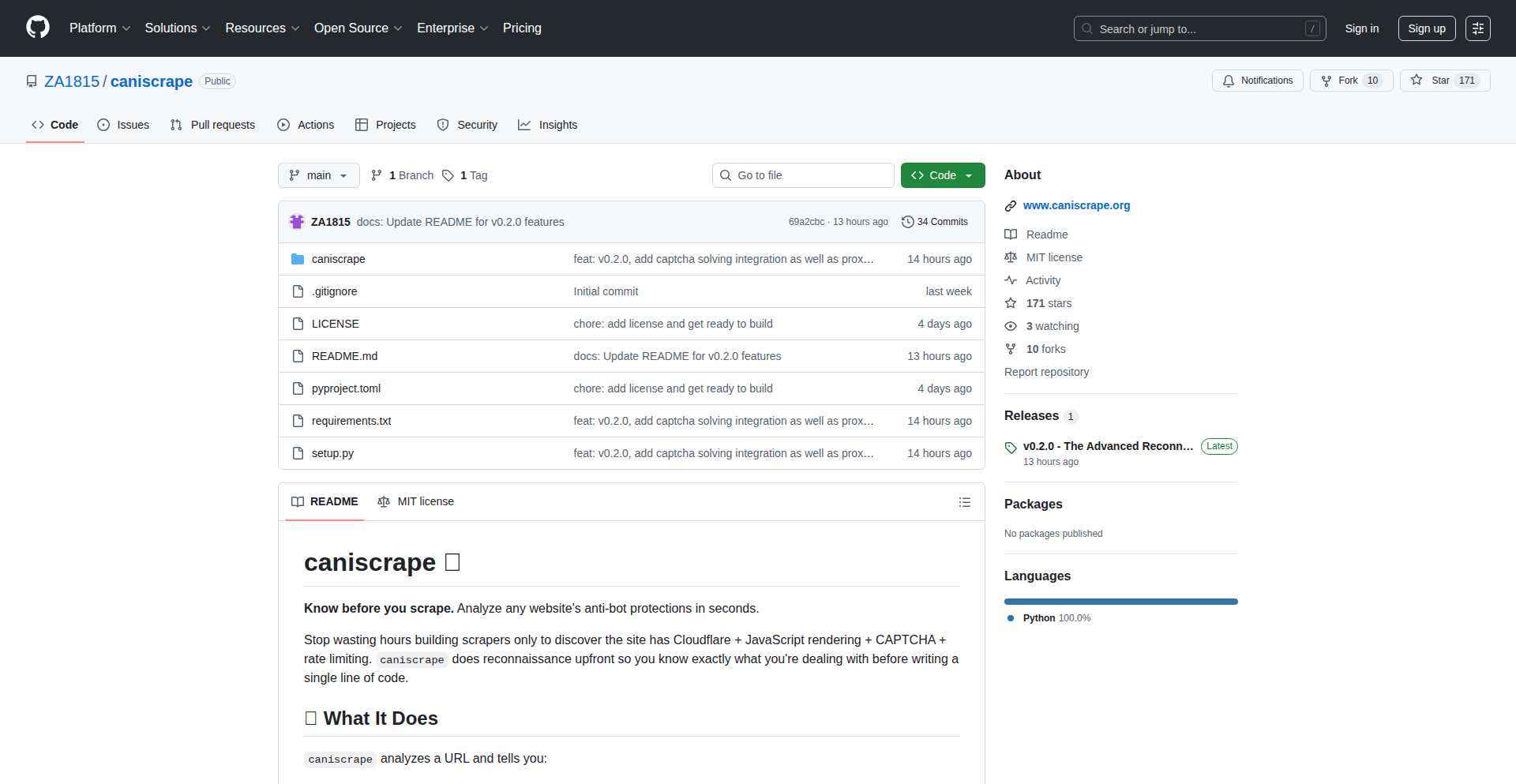Click the Python language bar

pos(1120,602)
